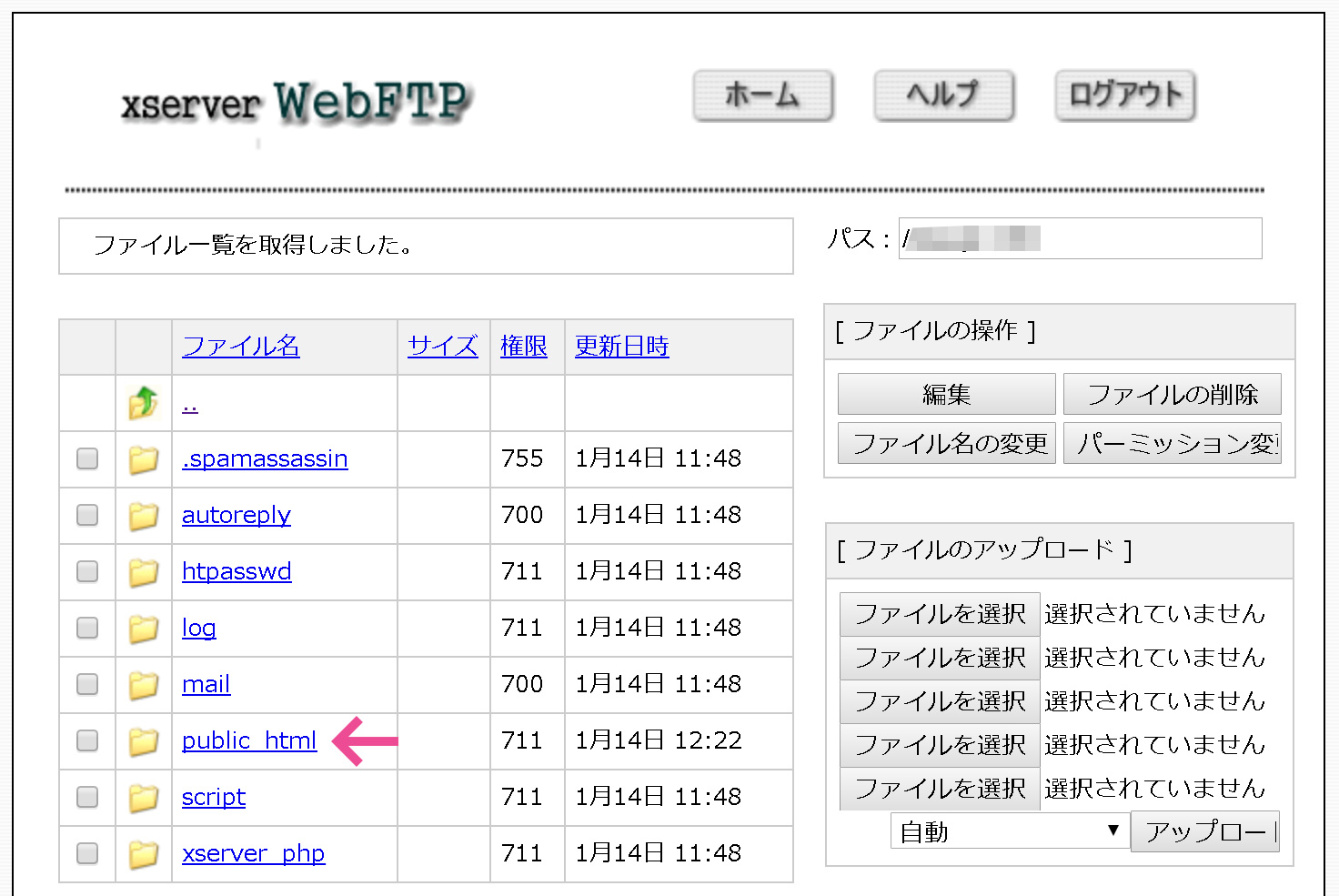Sort the list by ファイル名 column header
Screen dimensions: 1339x896
[x=240, y=347]
